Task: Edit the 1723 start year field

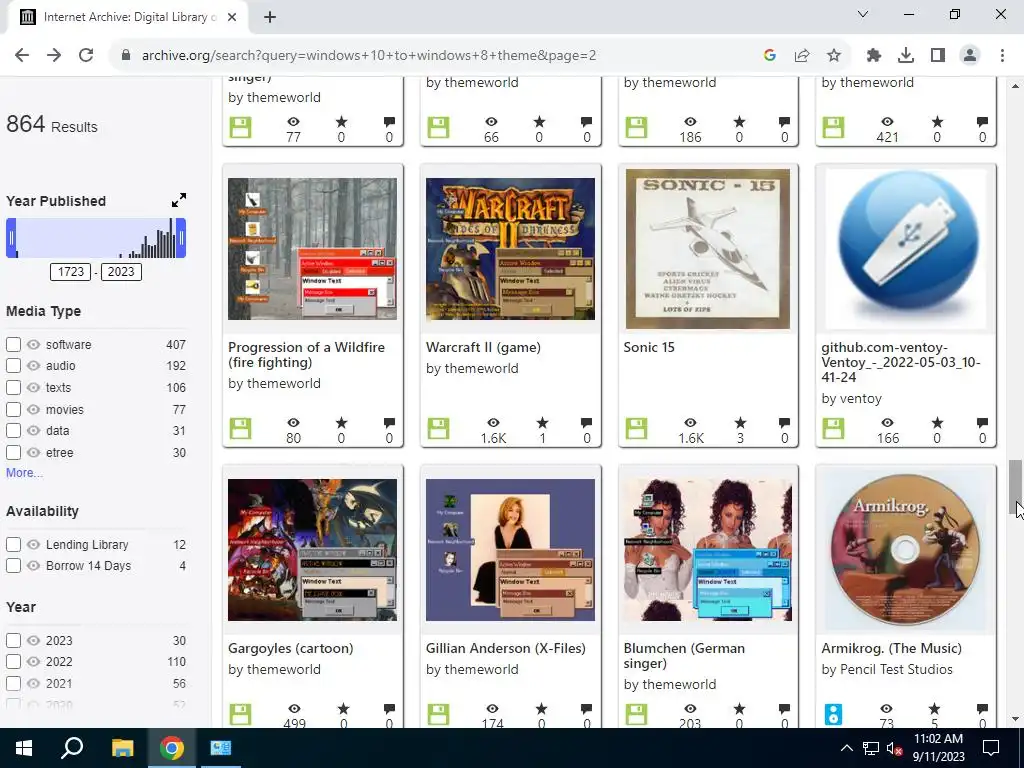Action: [x=71, y=272]
